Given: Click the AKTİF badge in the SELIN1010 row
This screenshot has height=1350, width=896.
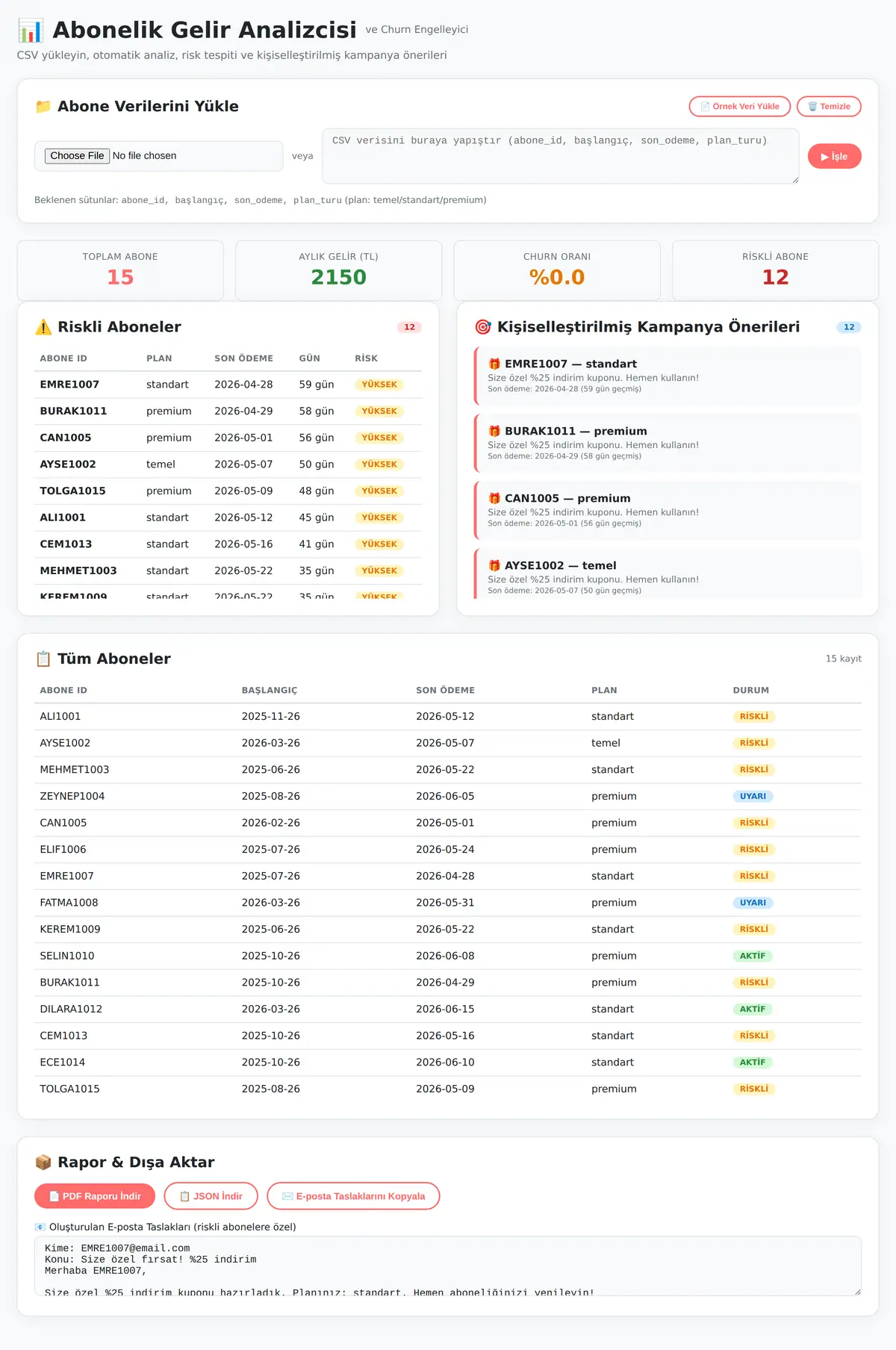Looking at the screenshot, I should [753, 956].
